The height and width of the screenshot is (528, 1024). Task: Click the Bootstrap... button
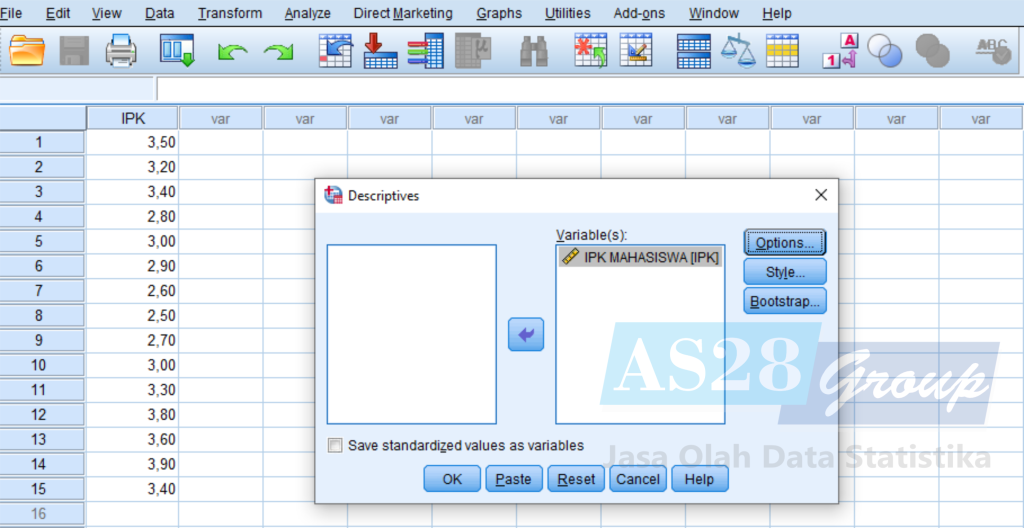[784, 301]
